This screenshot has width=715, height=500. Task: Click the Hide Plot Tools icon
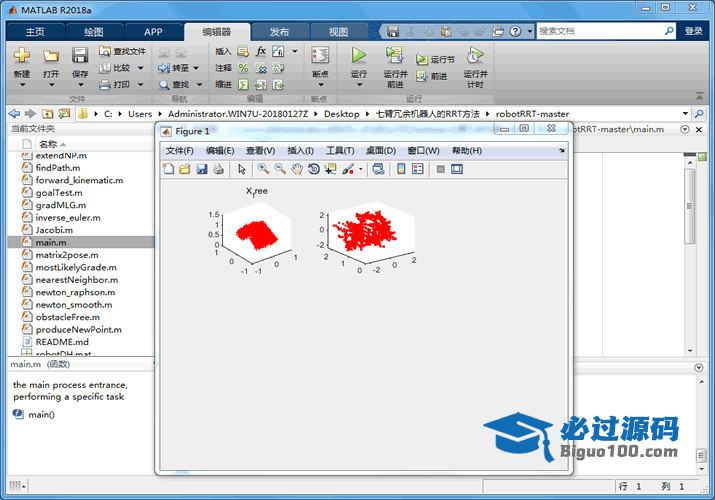pyautogui.click(x=440, y=169)
